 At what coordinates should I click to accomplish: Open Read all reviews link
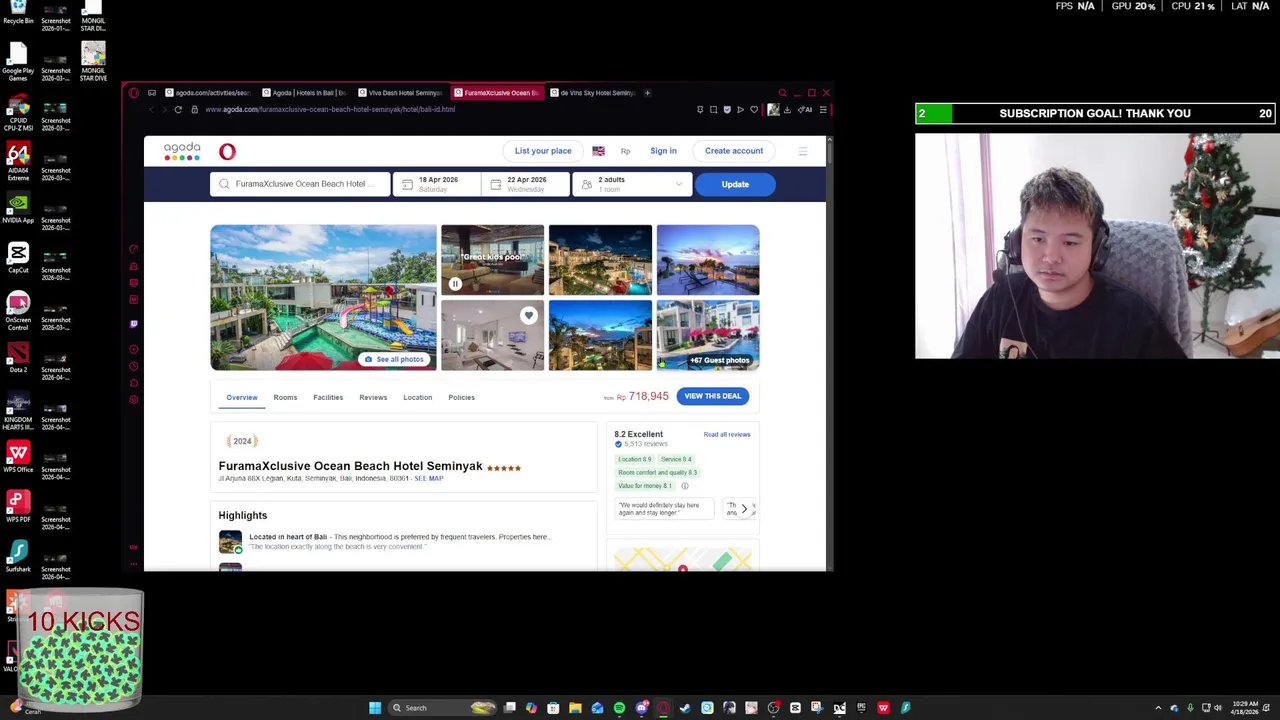pyautogui.click(x=727, y=434)
